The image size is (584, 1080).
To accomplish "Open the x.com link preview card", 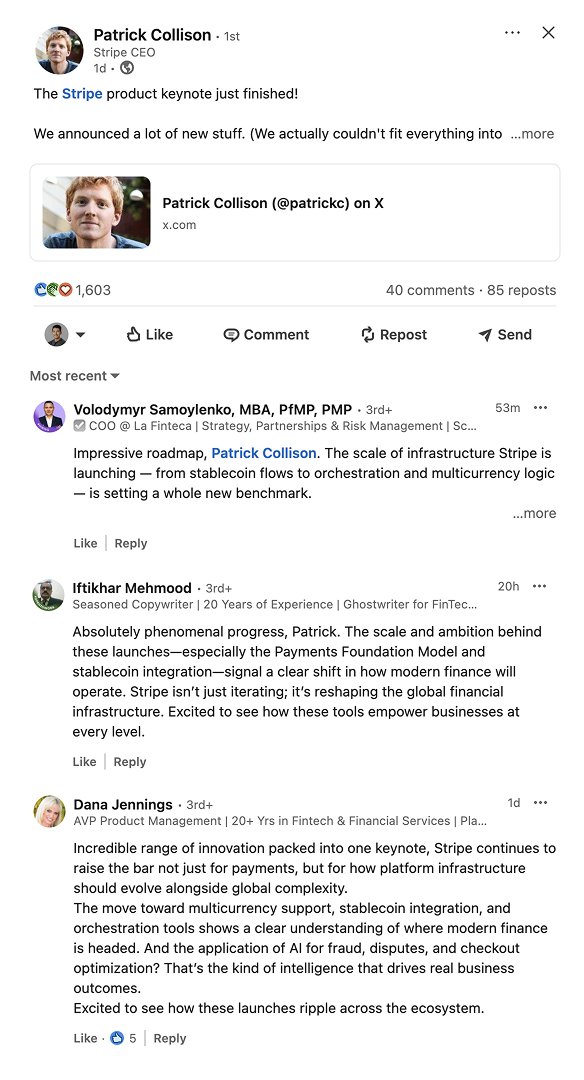I will tap(295, 213).
